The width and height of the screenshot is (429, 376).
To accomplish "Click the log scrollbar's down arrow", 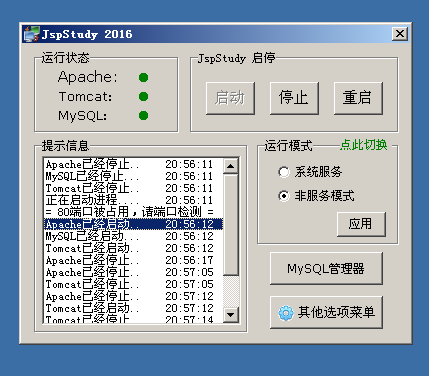I will click(231, 314).
